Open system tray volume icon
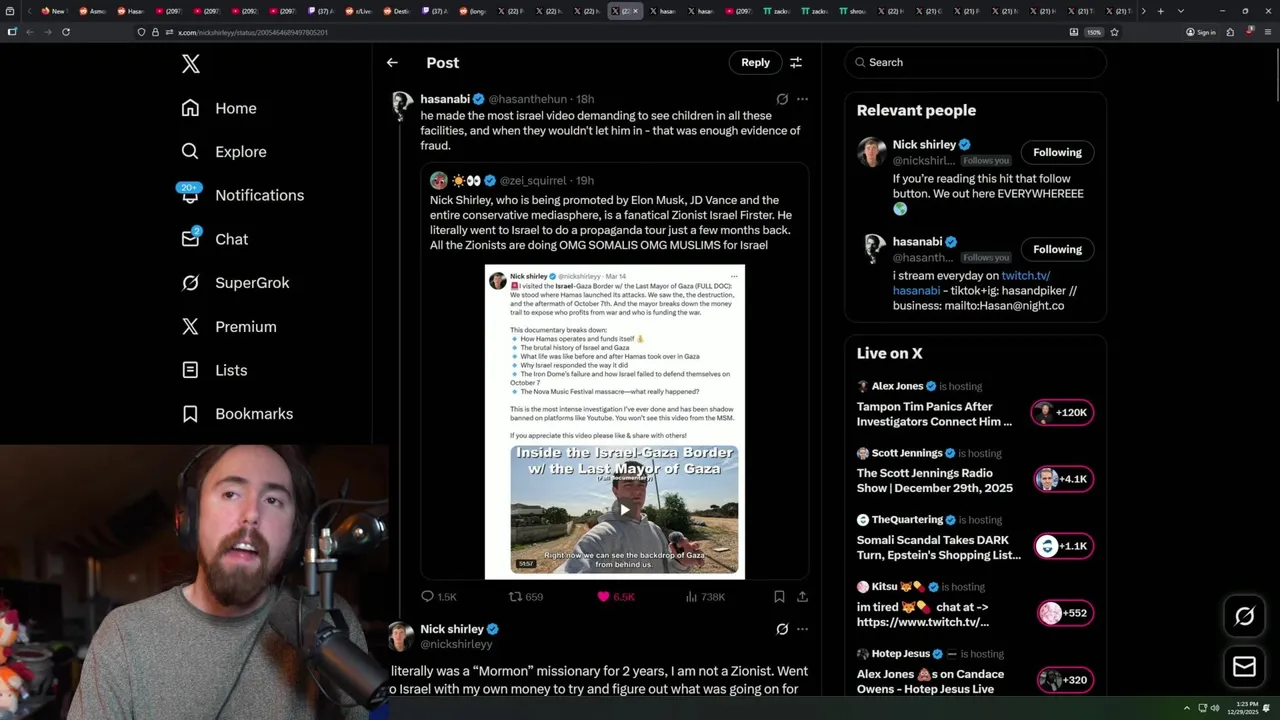The height and width of the screenshot is (720, 1280). click(1214, 709)
